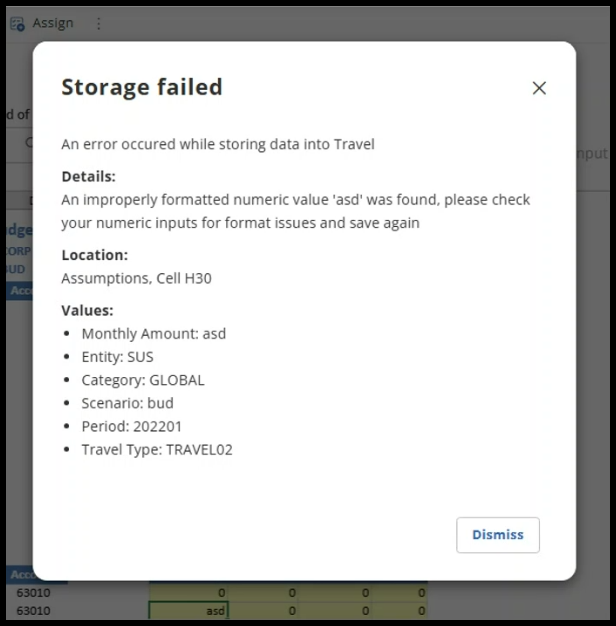Image resolution: width=616 pixels, height=626 pixels.
Task: Click the 'Values:' heading
Action: point(87,310)
